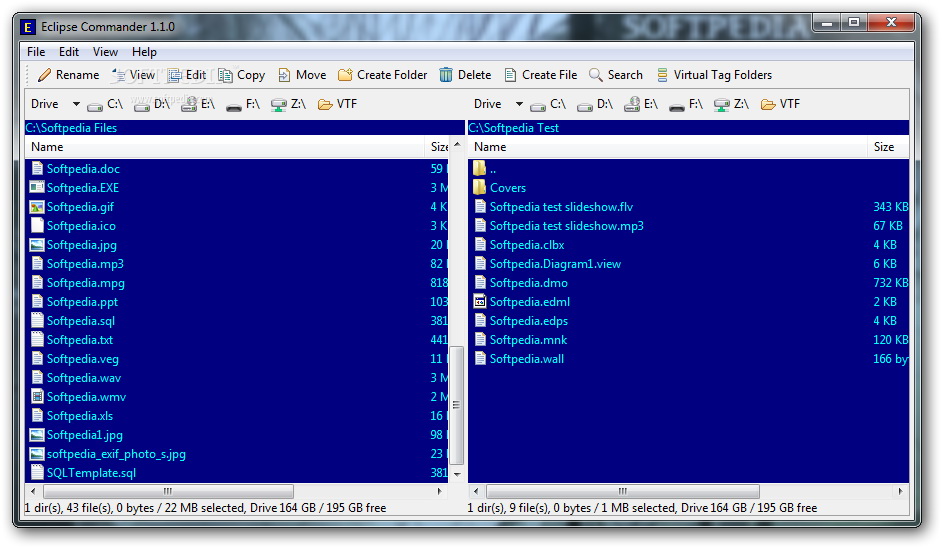942x548 pixels.
Task: Expand the left panel Drive dropdown
Action: pos(76,104)
